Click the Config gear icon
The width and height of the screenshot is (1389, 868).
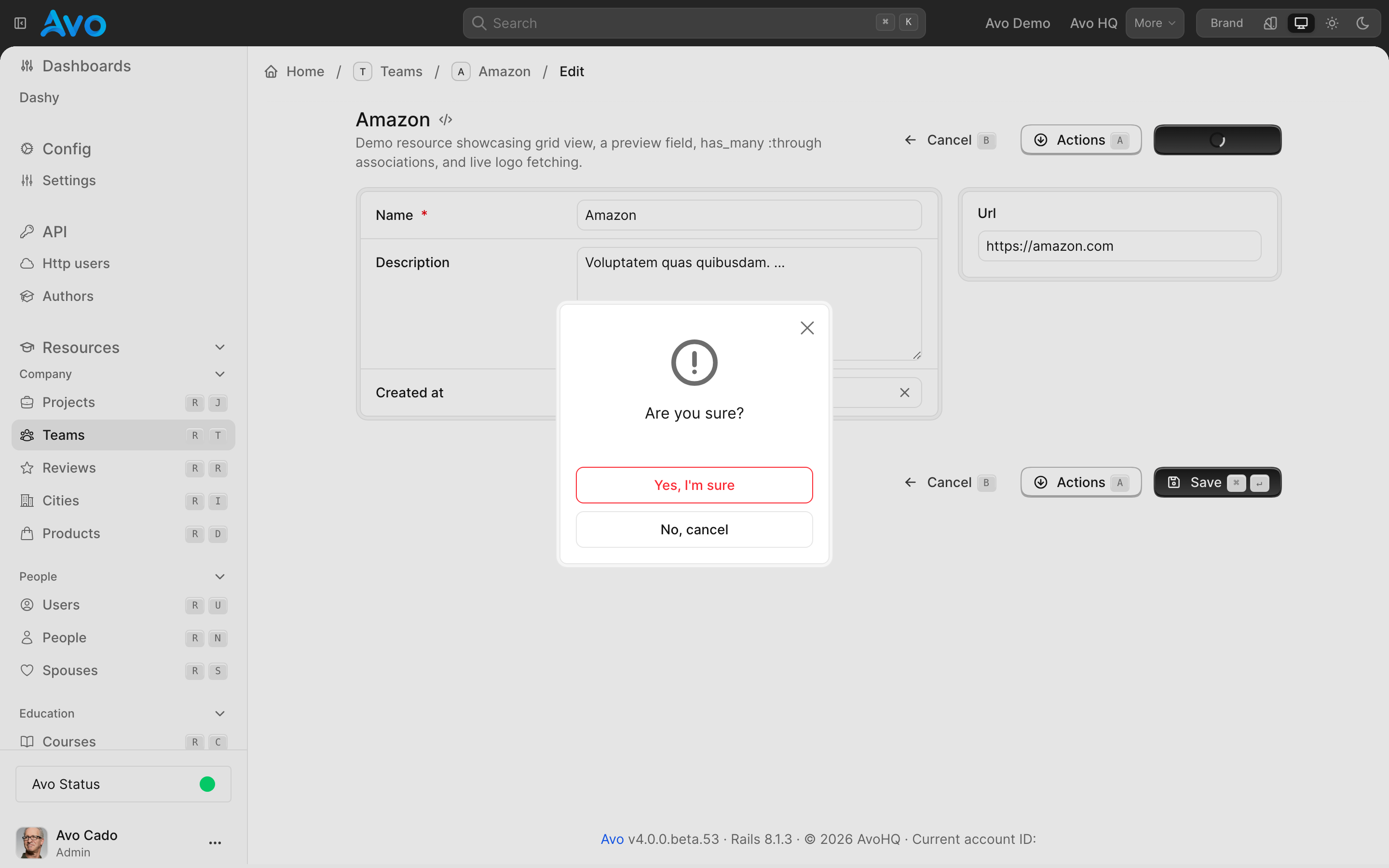(27, 149)
